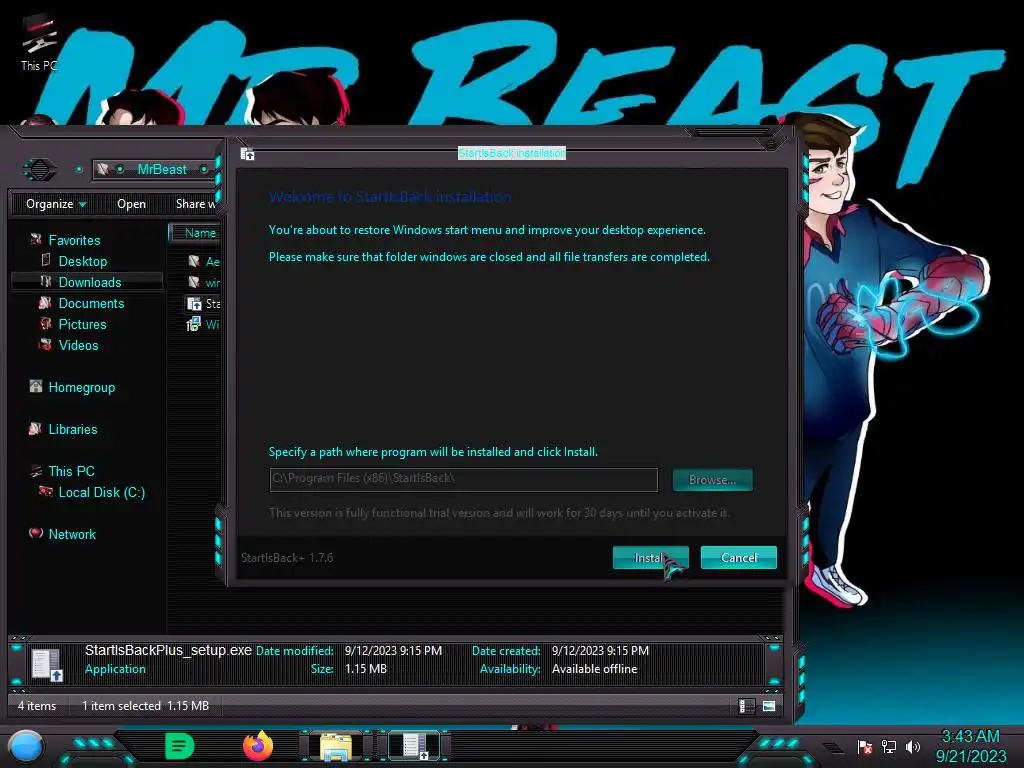Click the Install button in StartIsBack installer

click(x=650, y=558)
